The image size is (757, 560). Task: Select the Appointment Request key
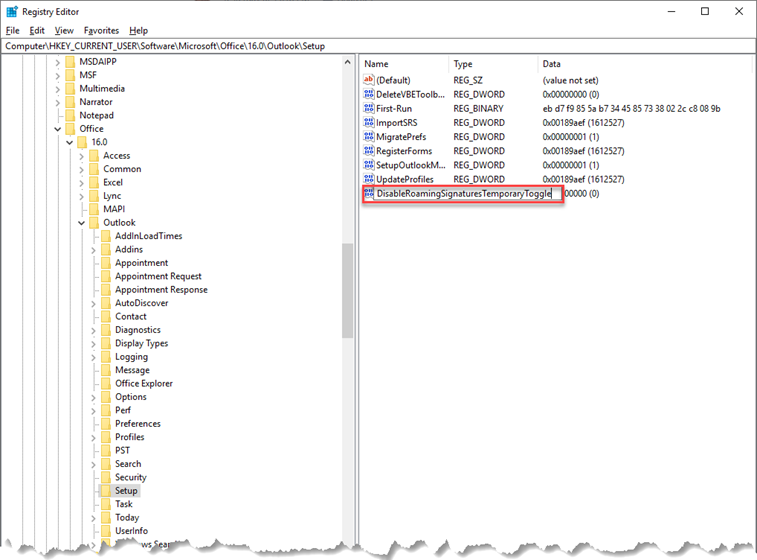(x=158, y=276)
